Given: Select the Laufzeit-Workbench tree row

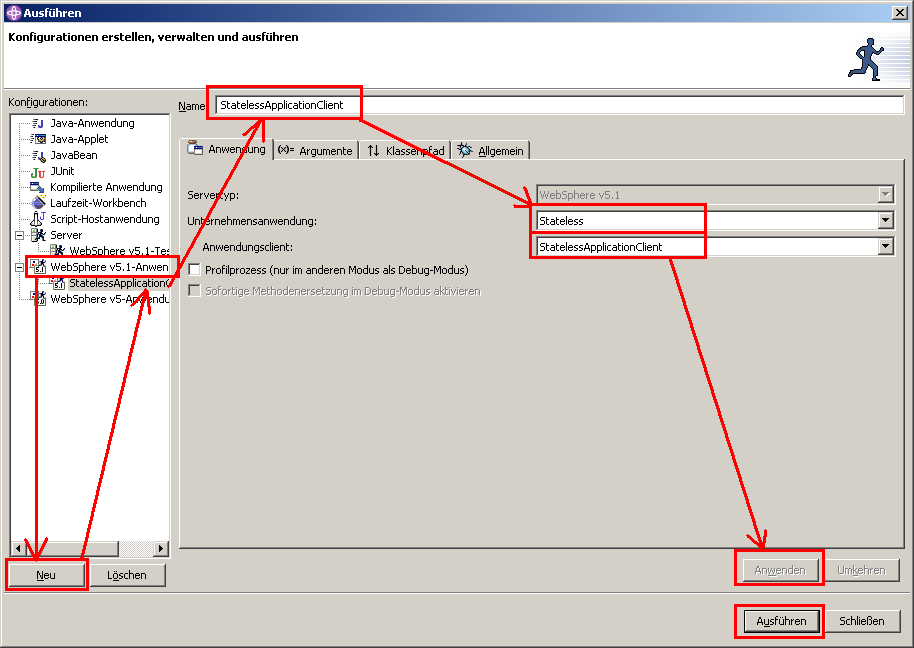Looking at the screenshot, I should pyautogui.click(x=98, y=203).
